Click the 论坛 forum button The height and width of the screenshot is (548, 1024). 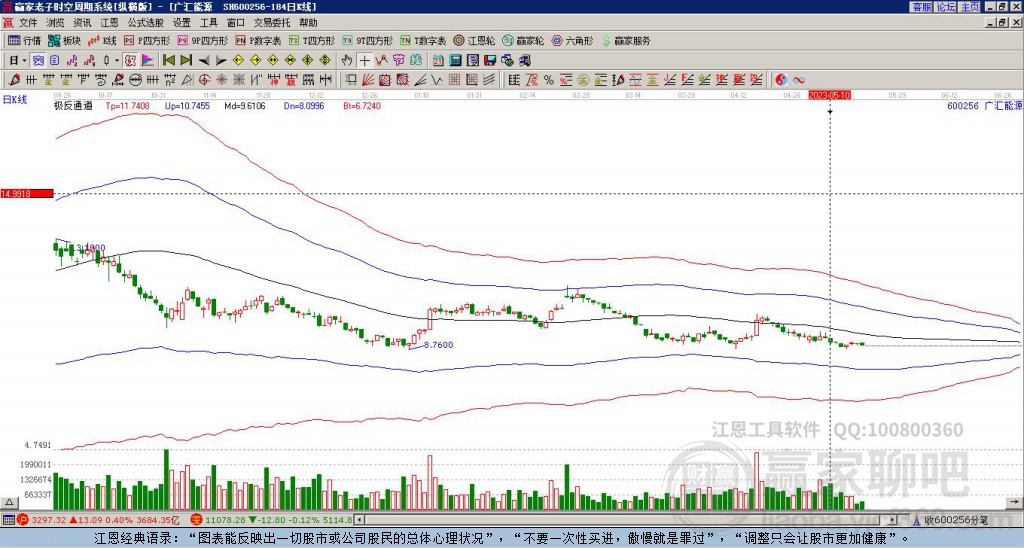pyautogui.click(x=945, y=7)
